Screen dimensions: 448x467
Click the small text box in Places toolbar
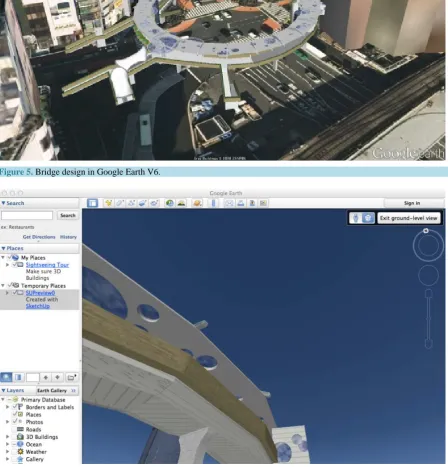33,377
